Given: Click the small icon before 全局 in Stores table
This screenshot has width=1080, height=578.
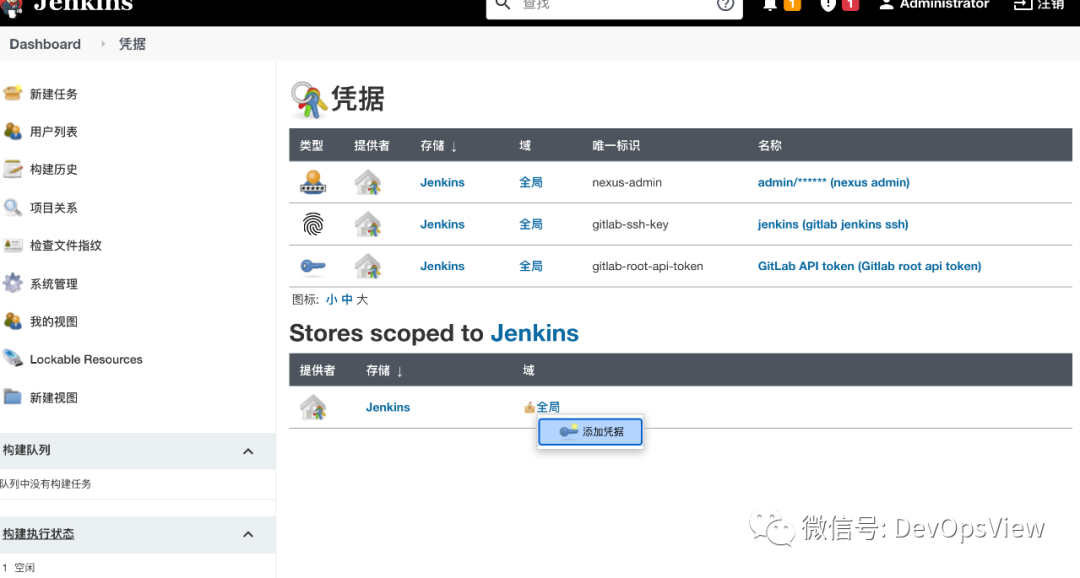Looking at the screenshot, I should pos(529,407).
